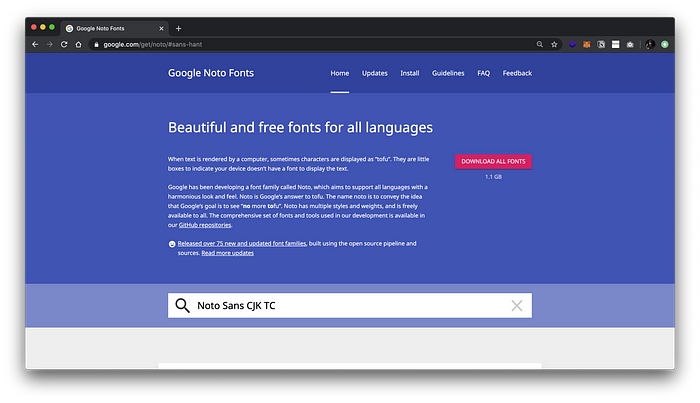Screen dimensions: 700x403
Task: Click the search magnifier icon in font search
Action: pyautogui.click(x=182, y=305)
